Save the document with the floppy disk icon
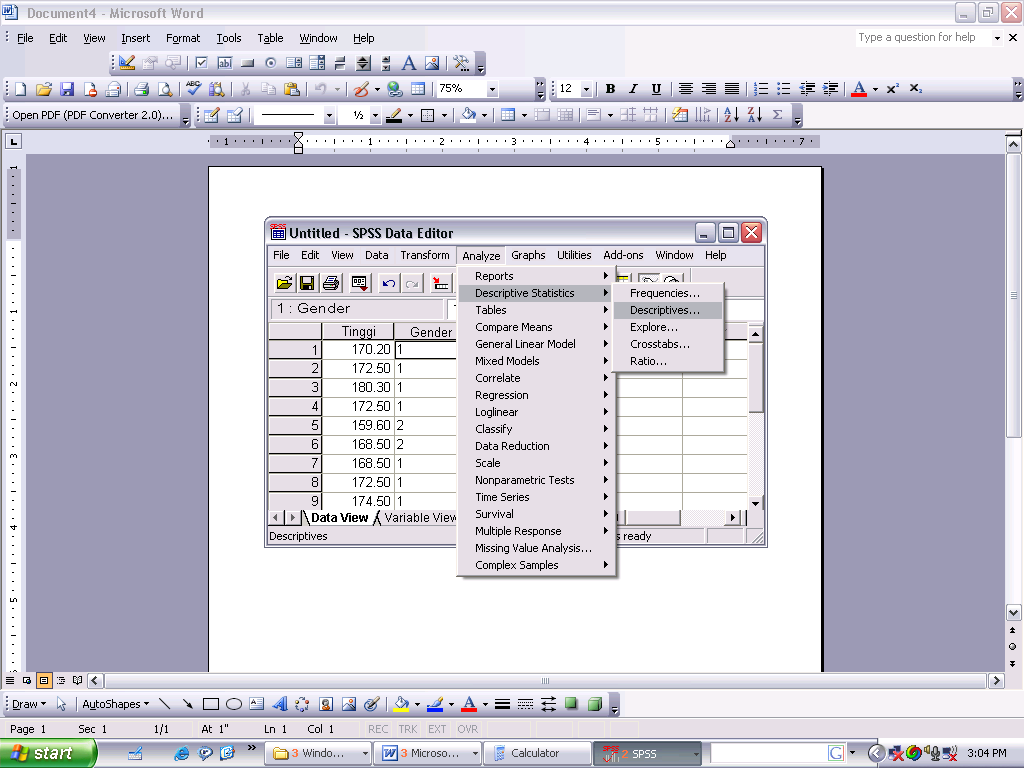This screenshot has width=1024, height=768. point(67,89)
